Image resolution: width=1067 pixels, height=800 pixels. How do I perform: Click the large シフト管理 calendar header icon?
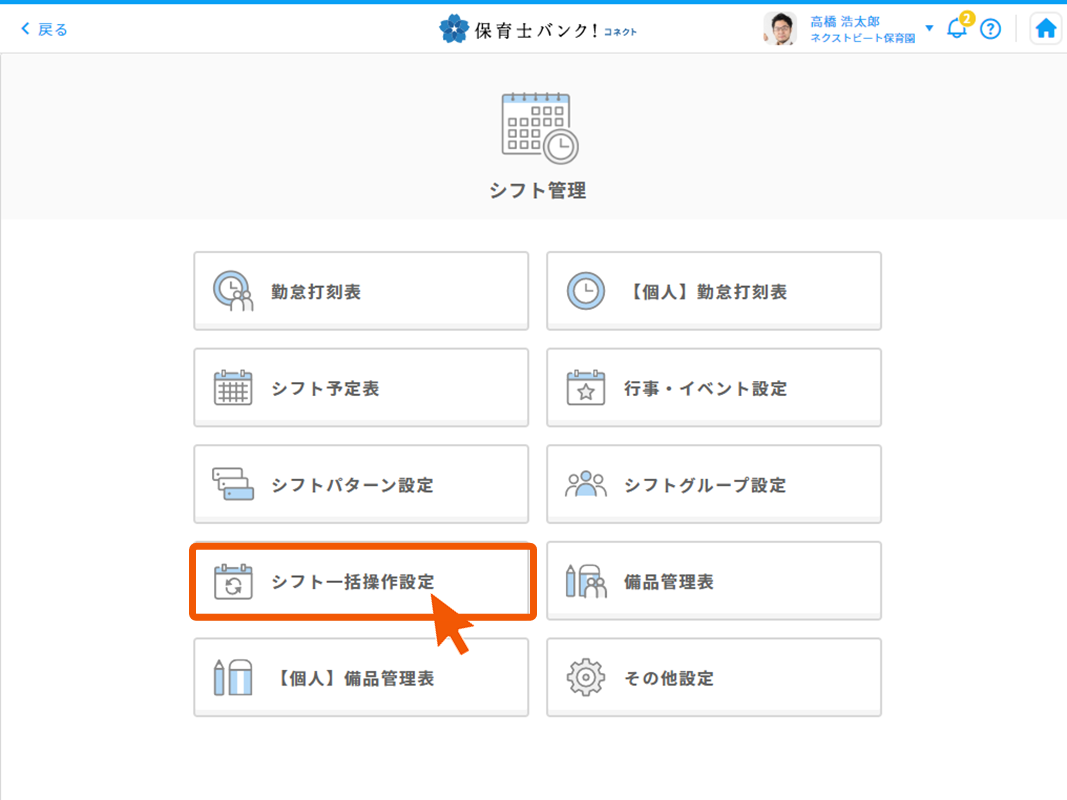pos(538,127)
